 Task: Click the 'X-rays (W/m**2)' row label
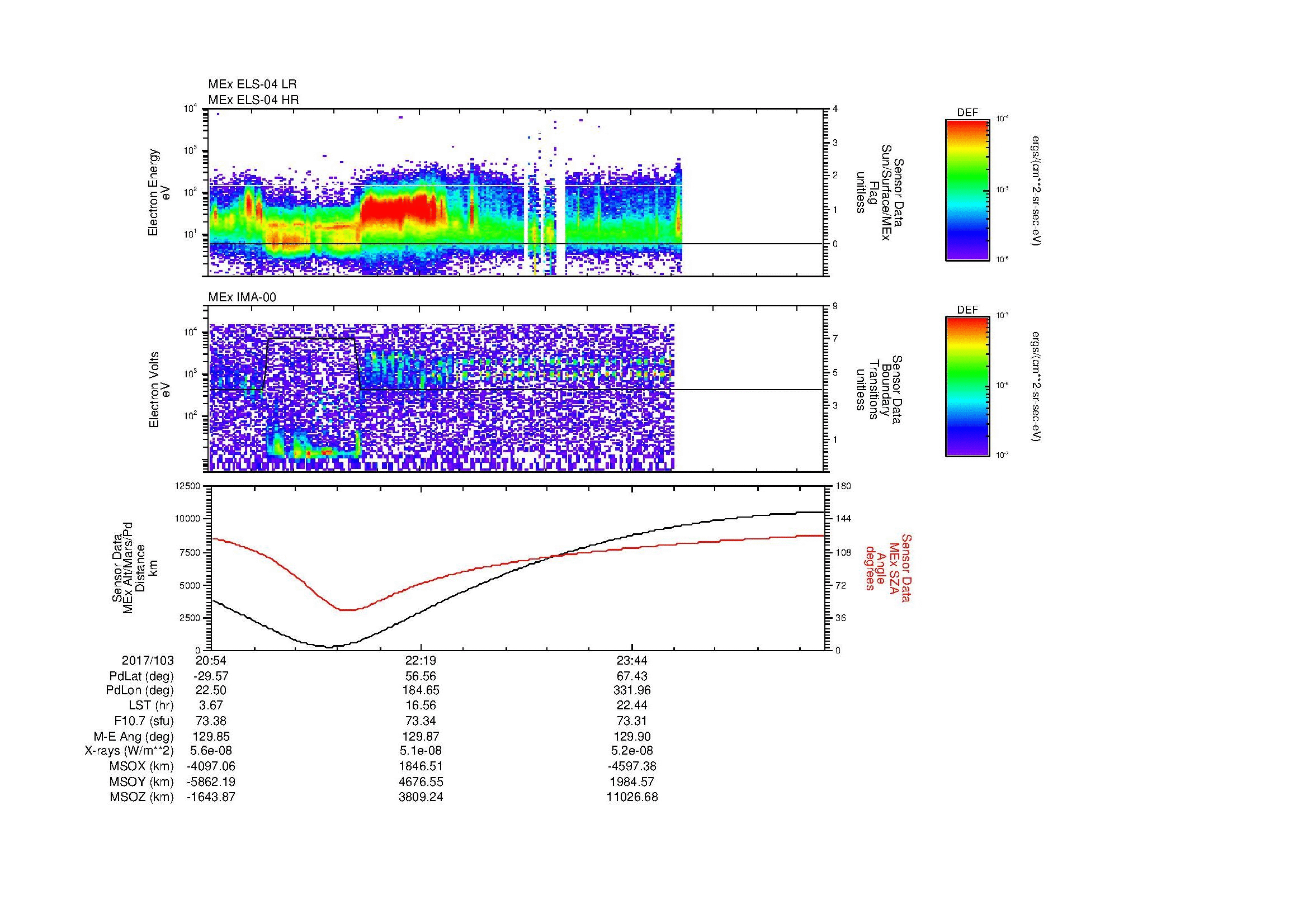[x=129, y=751]
